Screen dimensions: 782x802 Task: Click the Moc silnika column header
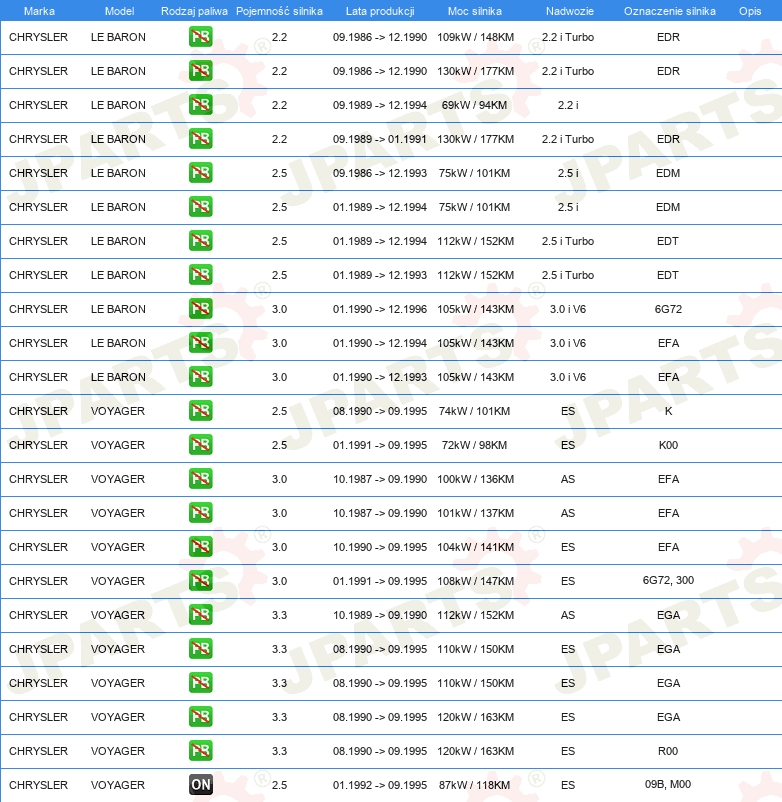pyautogui.click(x=475, y=11)
